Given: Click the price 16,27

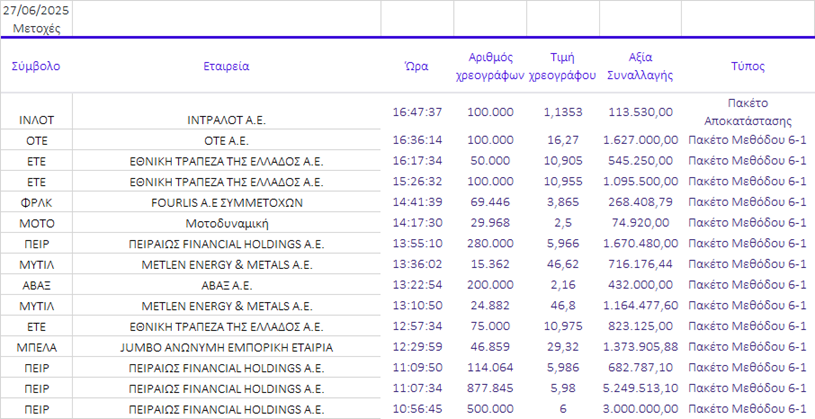Looking at the screenshot, I should [x=563, y=140].
